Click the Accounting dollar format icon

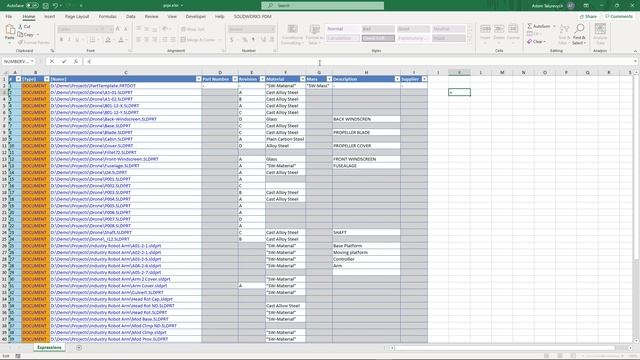click(232, 40)
